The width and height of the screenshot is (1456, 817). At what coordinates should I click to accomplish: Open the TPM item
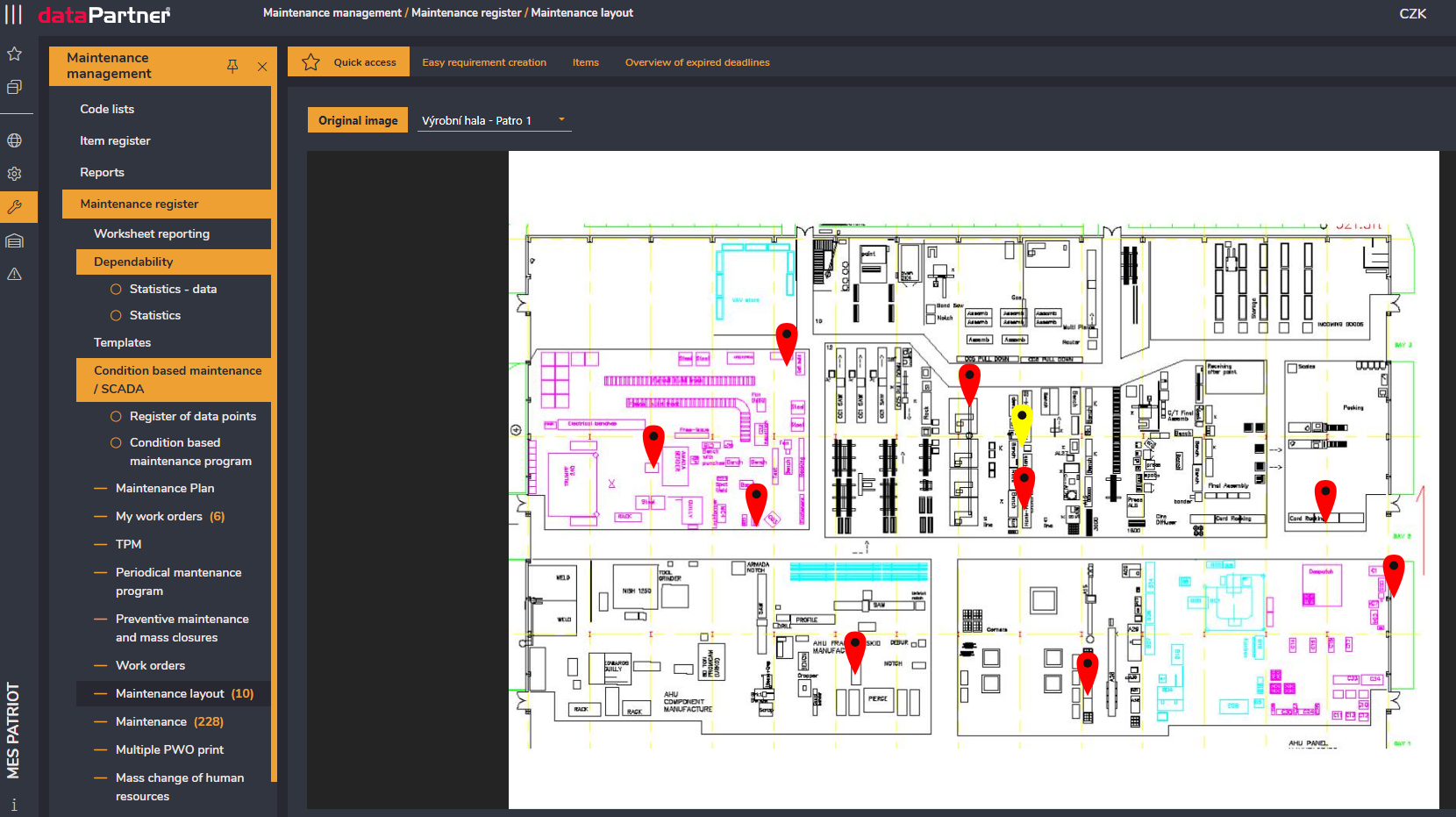tap(128, 544)
